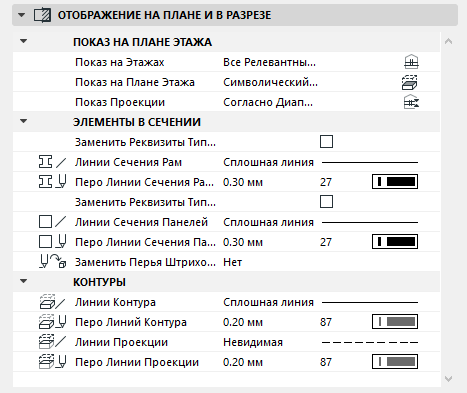This screenshot has height=393, width=467.
Task: Click the floor plan and section panel icon
Action: pyautogui.click(x=43, y=15)
